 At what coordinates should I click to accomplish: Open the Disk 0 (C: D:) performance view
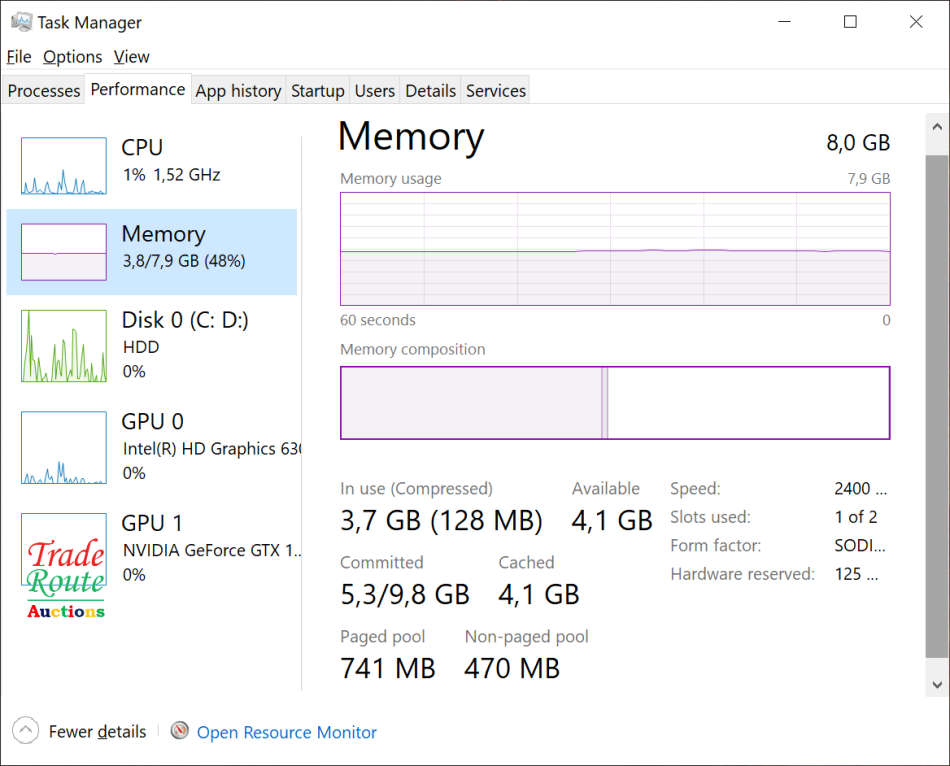(x=185, y=320)
